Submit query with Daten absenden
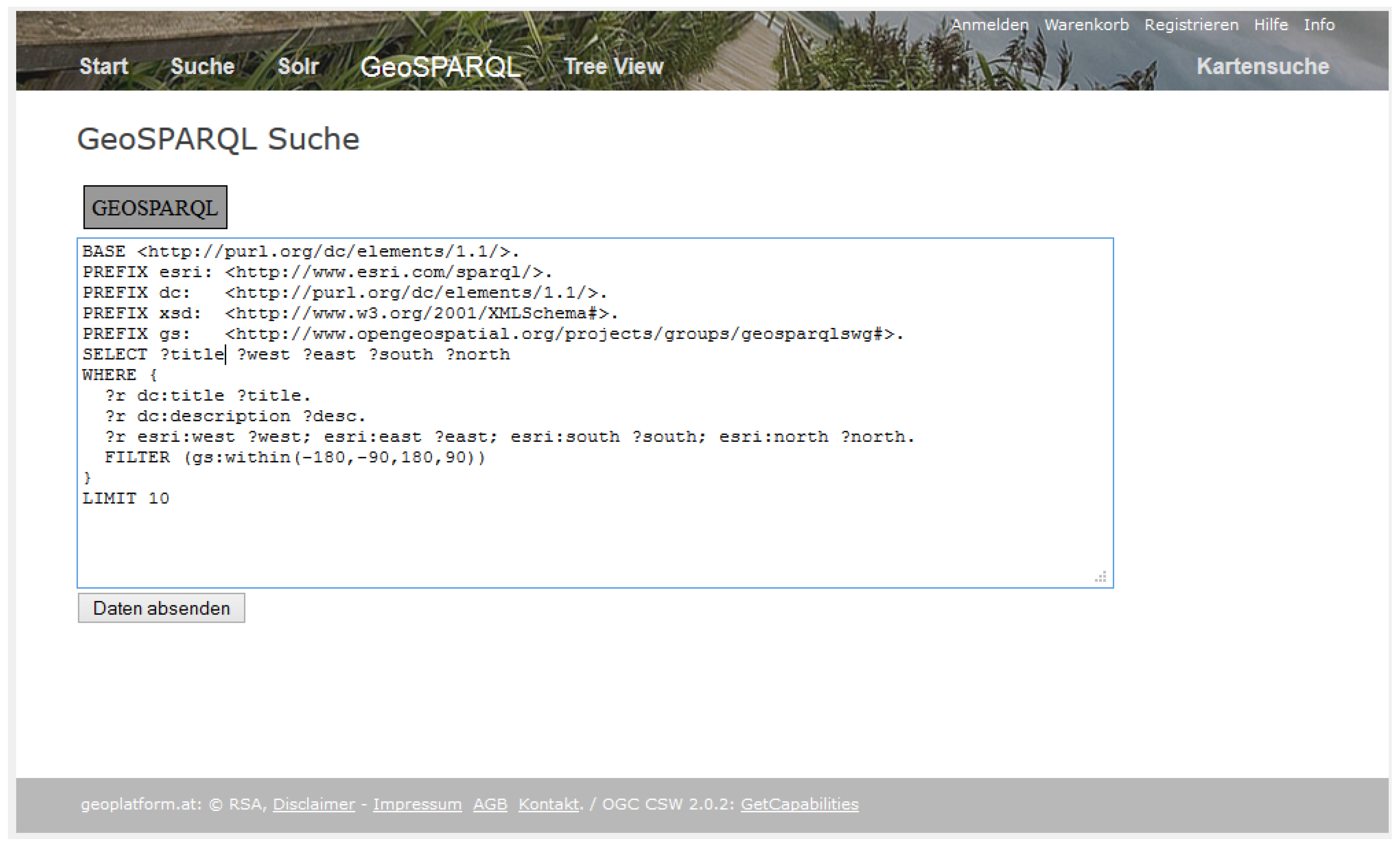1400x845 pixels. coord(161,608)
